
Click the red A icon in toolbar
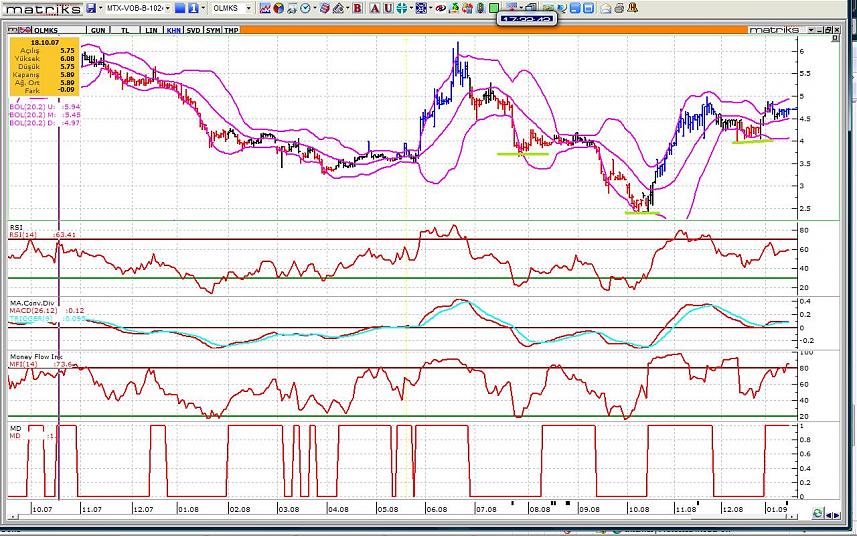[373, 8]
